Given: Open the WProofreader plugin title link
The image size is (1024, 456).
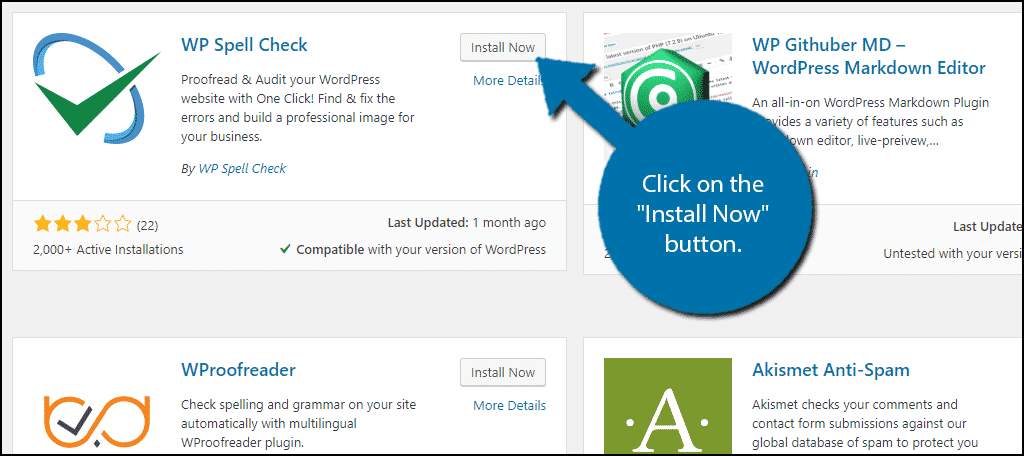Looking at the screenshot, I should [x=238, y=370].
